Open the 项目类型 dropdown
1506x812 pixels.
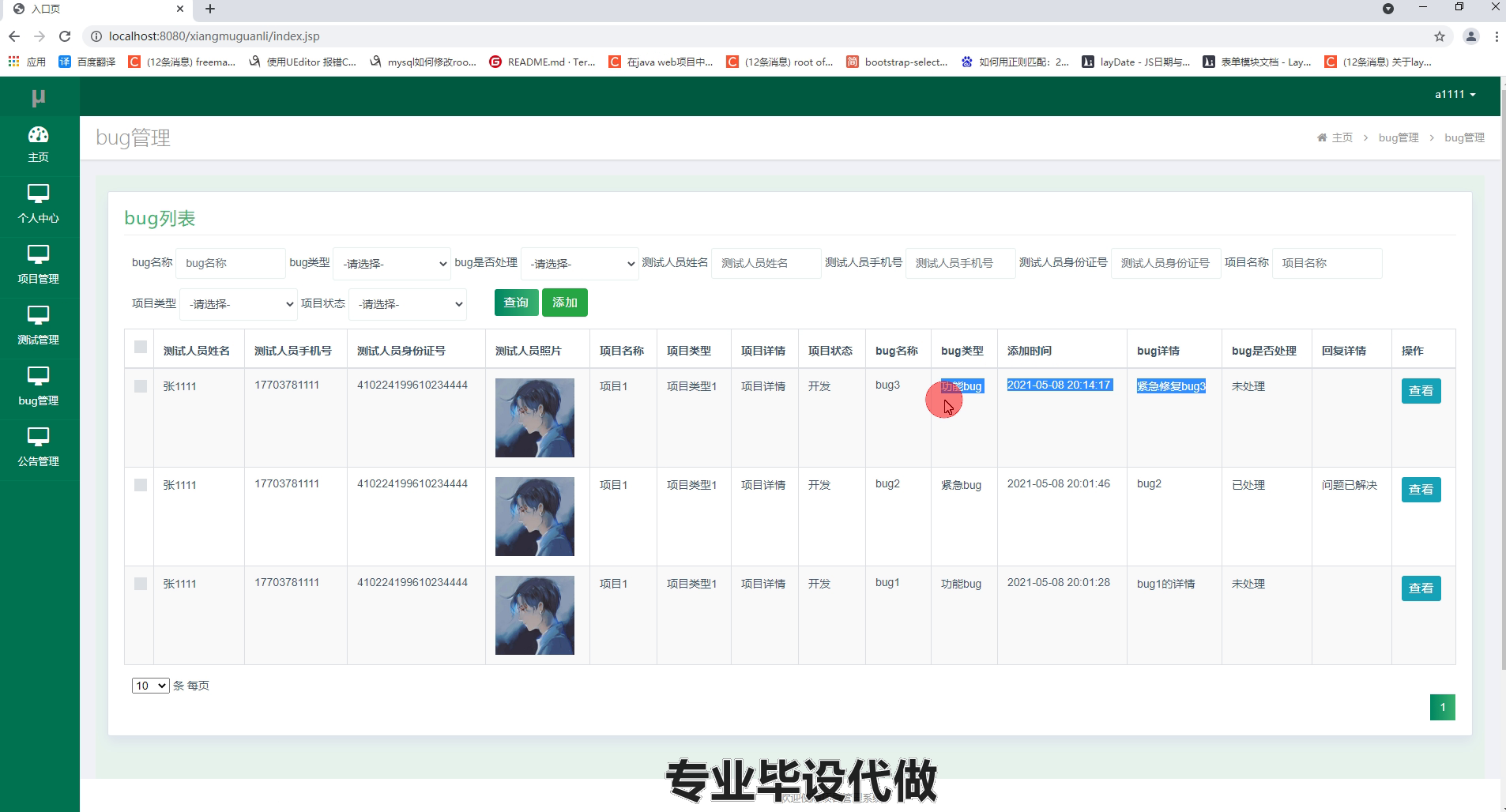[x=239, y=304]
